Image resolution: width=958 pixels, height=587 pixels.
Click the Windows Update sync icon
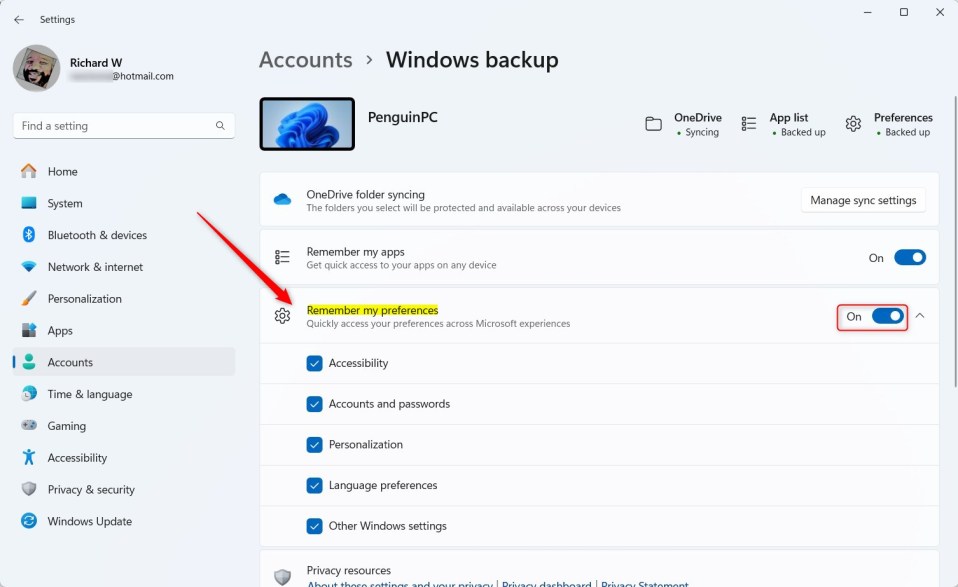(x=29, y=520)
